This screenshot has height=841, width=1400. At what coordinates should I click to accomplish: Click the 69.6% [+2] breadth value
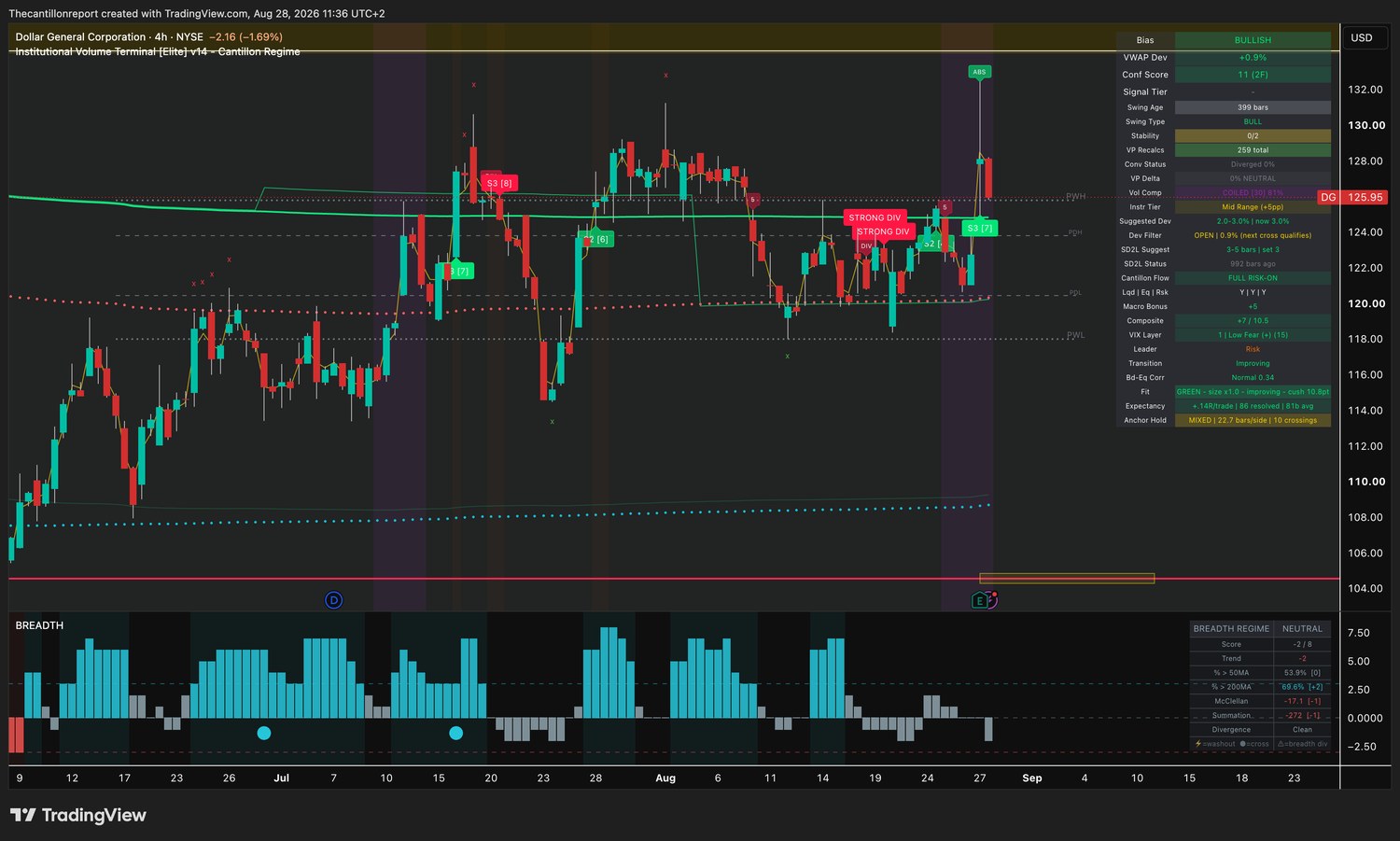(1302, 687)
